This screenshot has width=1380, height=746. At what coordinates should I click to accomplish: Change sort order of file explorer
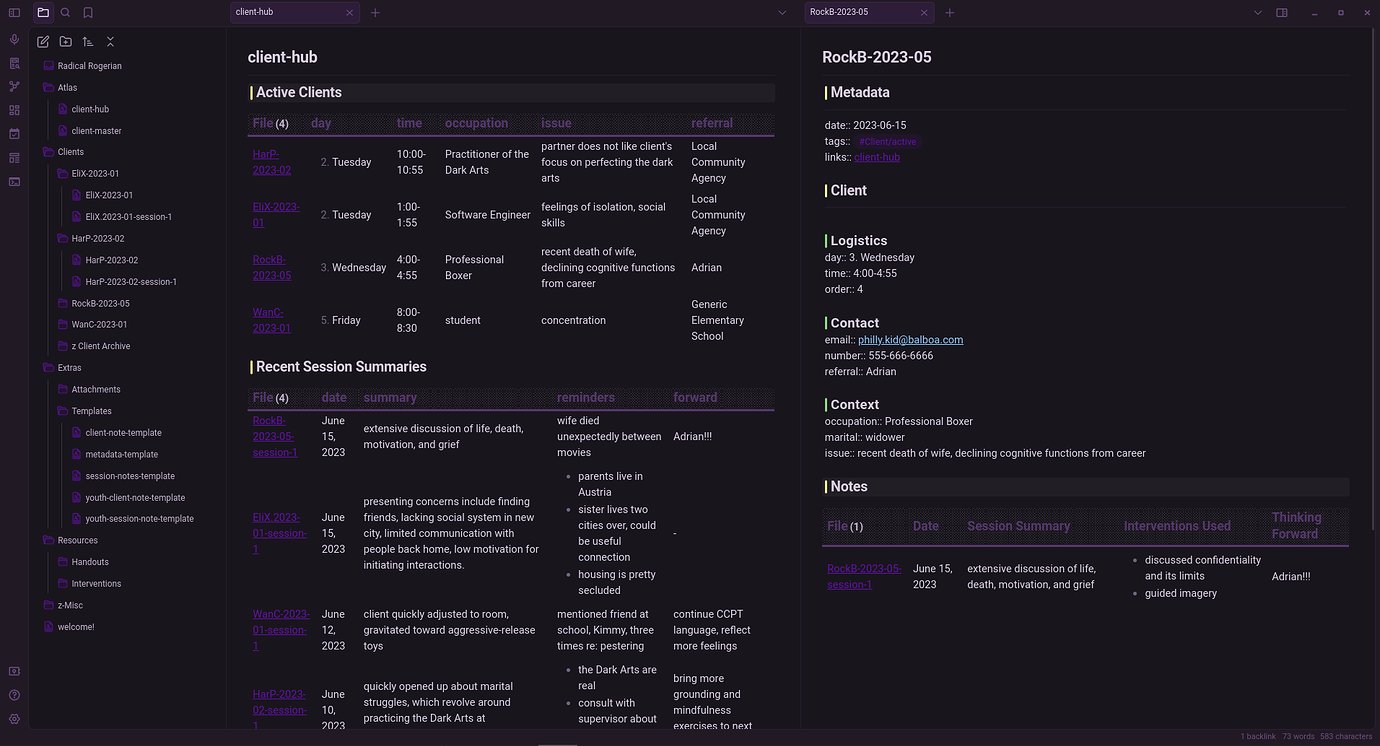pyautogui.click(x=87, y=41)
